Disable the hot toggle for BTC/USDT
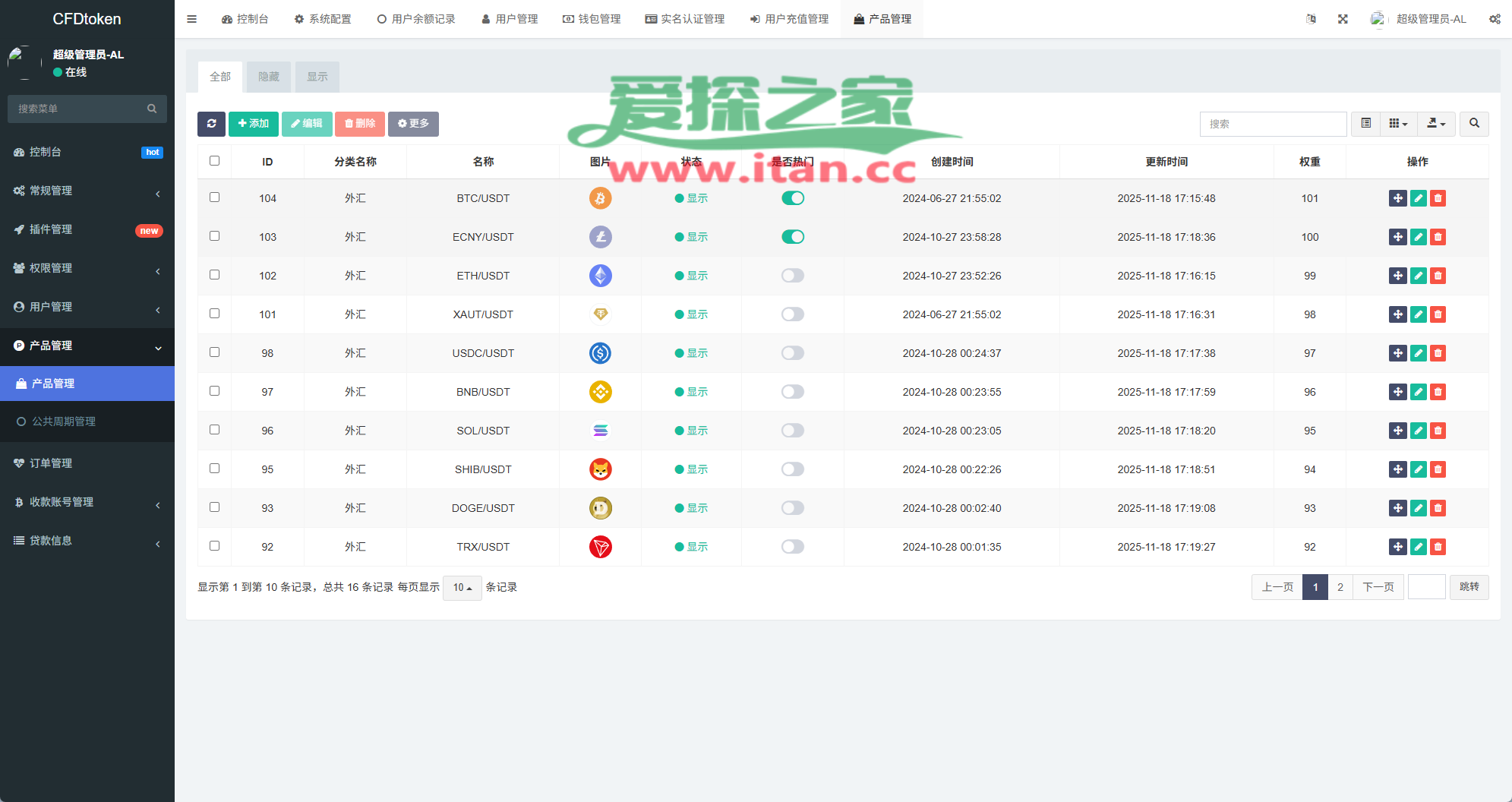Image resolution: width=1512 pixels, height=802 pixels. (792, 198)
